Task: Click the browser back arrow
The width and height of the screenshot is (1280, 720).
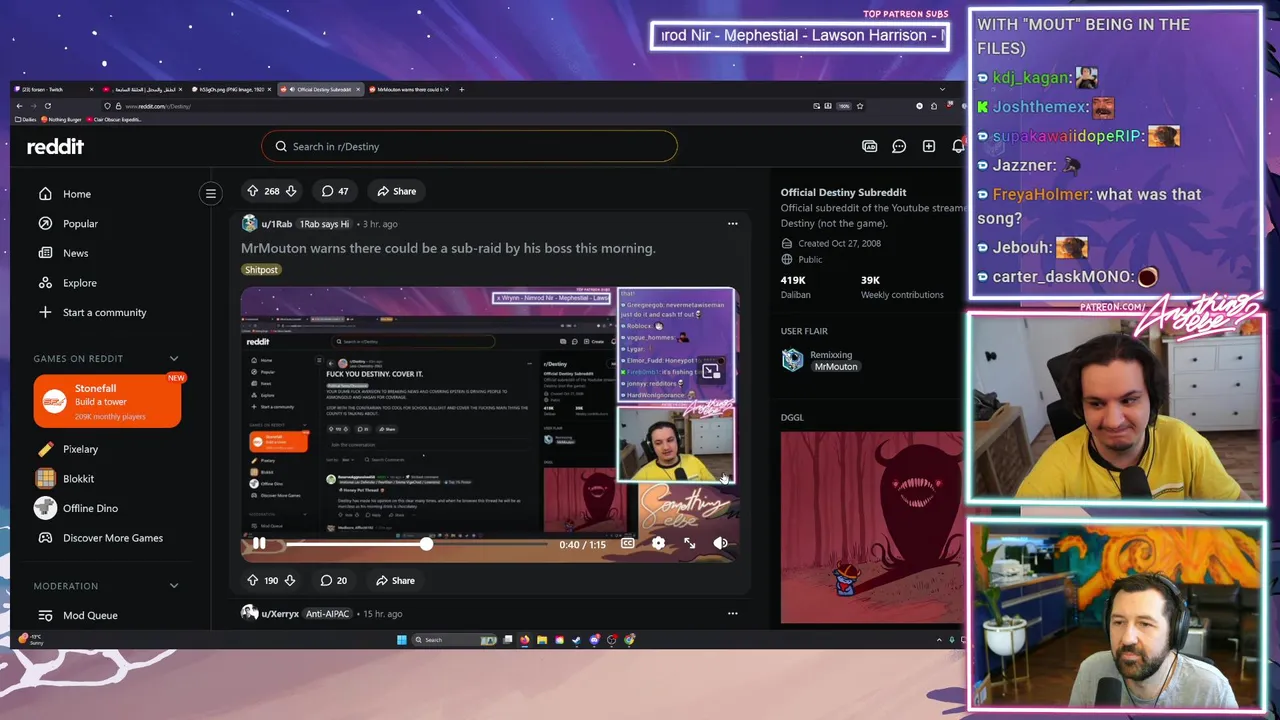Action: coord(20,105)
